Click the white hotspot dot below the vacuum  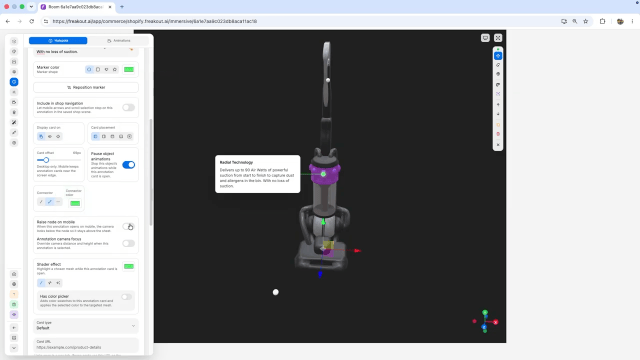point(276,292)
